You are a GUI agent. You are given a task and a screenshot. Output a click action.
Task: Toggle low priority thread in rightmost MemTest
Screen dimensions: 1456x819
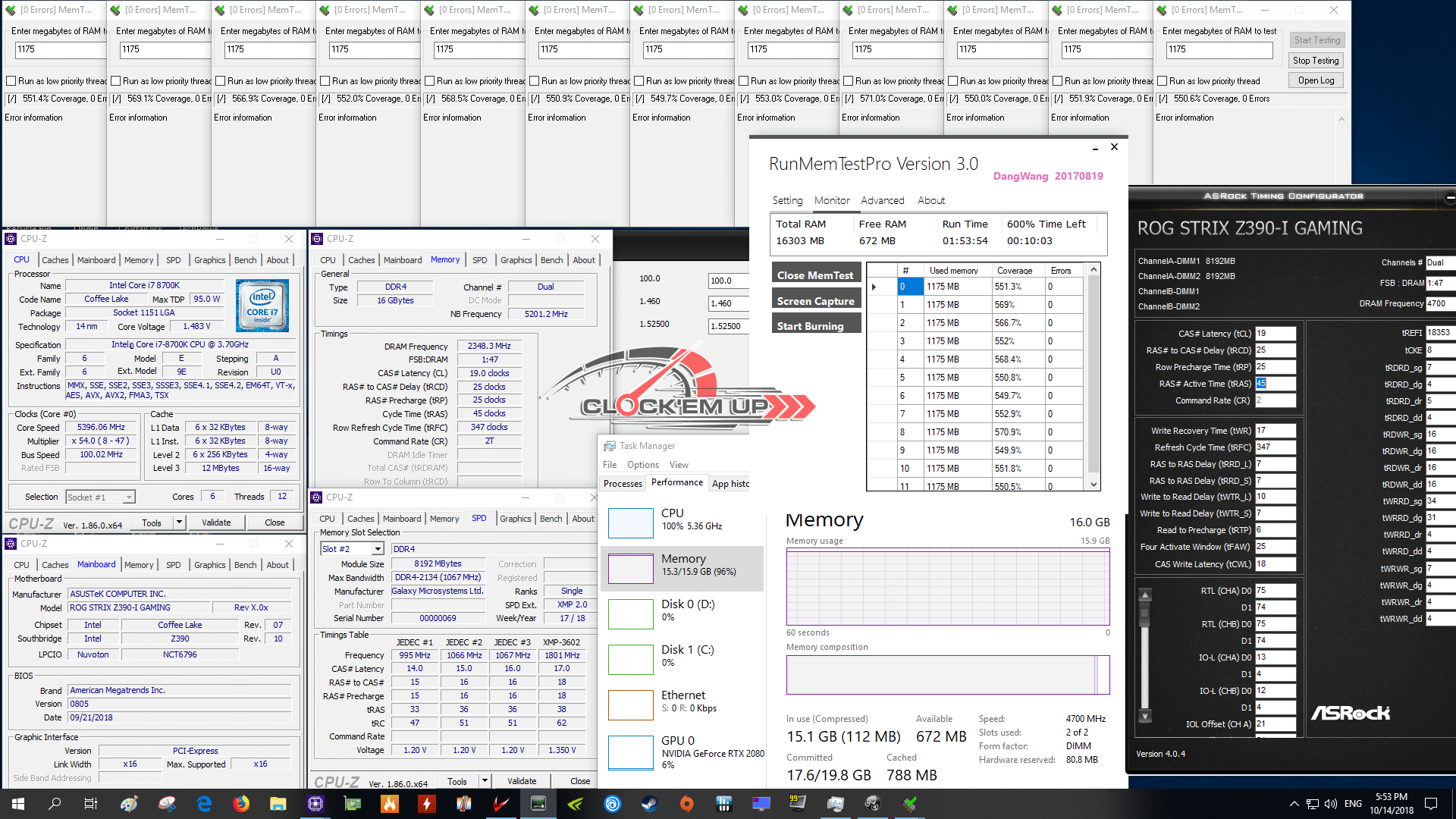click(1160, 81)
